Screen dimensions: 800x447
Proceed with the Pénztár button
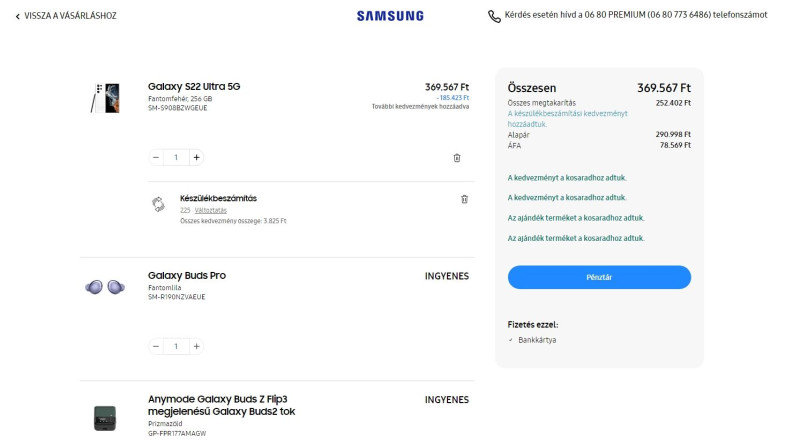coord(599,277)
